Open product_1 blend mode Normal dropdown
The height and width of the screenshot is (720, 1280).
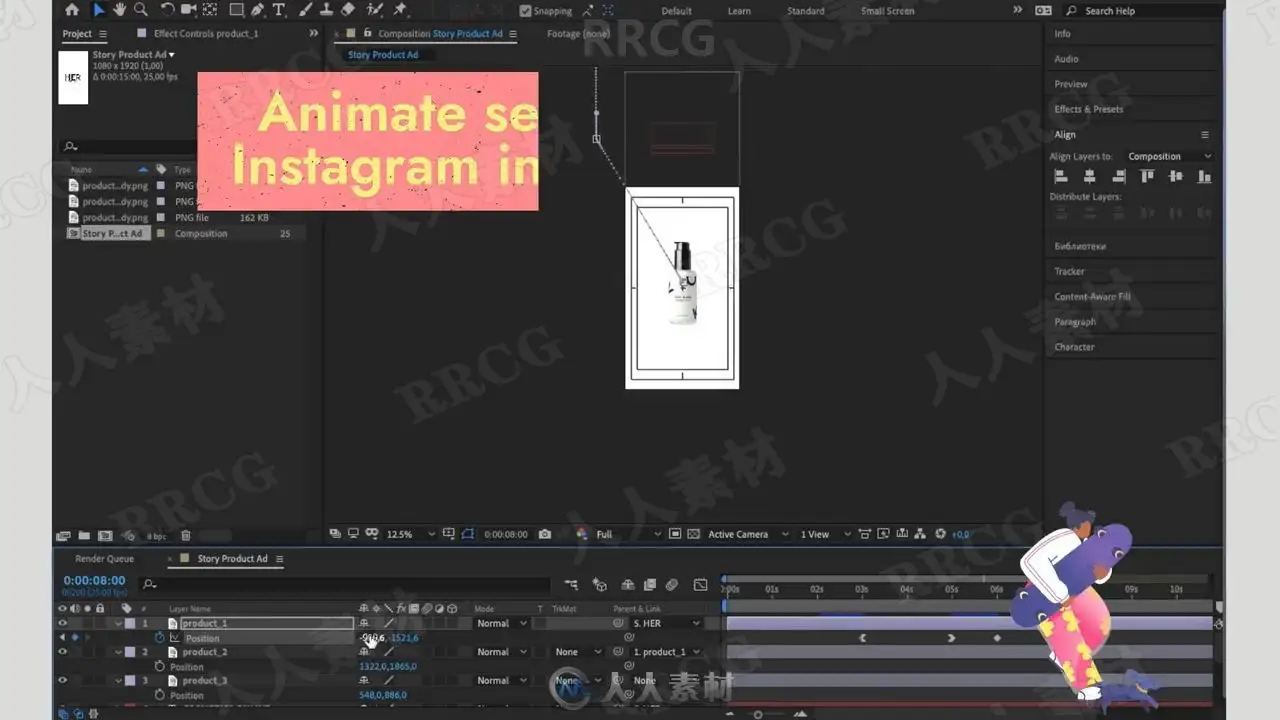pos(501,623)
